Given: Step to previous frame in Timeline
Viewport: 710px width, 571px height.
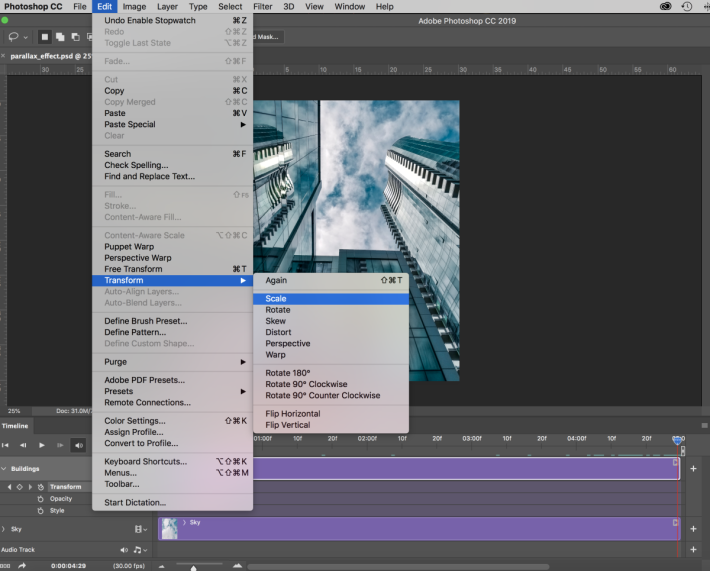Looking at the screenshot, I should pyautogui.click(x=23, y=445).
